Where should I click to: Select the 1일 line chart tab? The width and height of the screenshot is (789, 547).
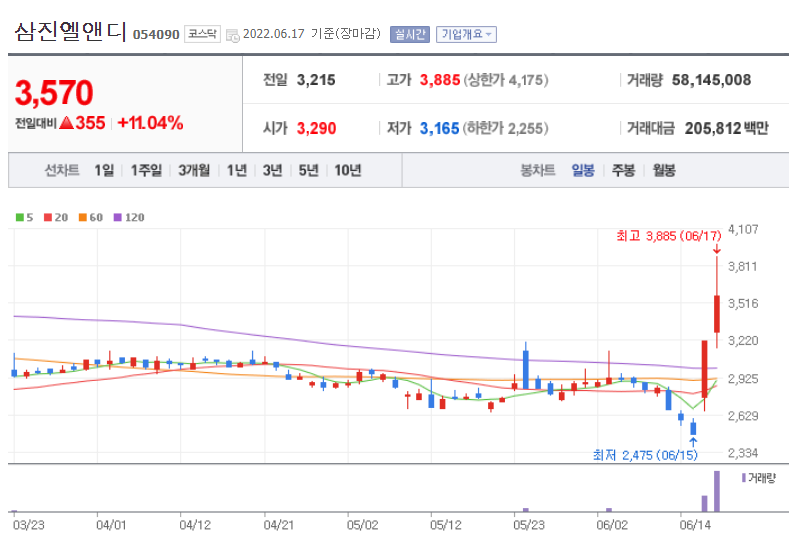(104, 170)
